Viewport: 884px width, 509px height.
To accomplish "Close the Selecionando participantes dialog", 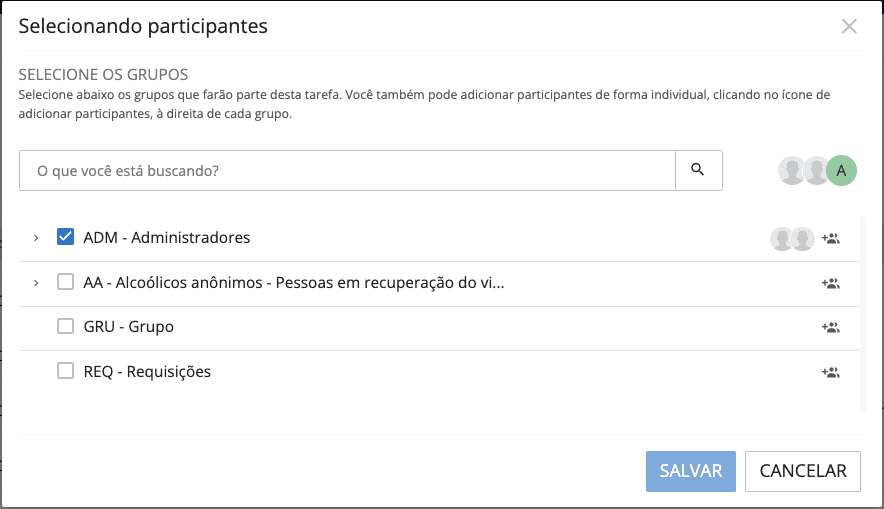I will click(x=849, y=27).
